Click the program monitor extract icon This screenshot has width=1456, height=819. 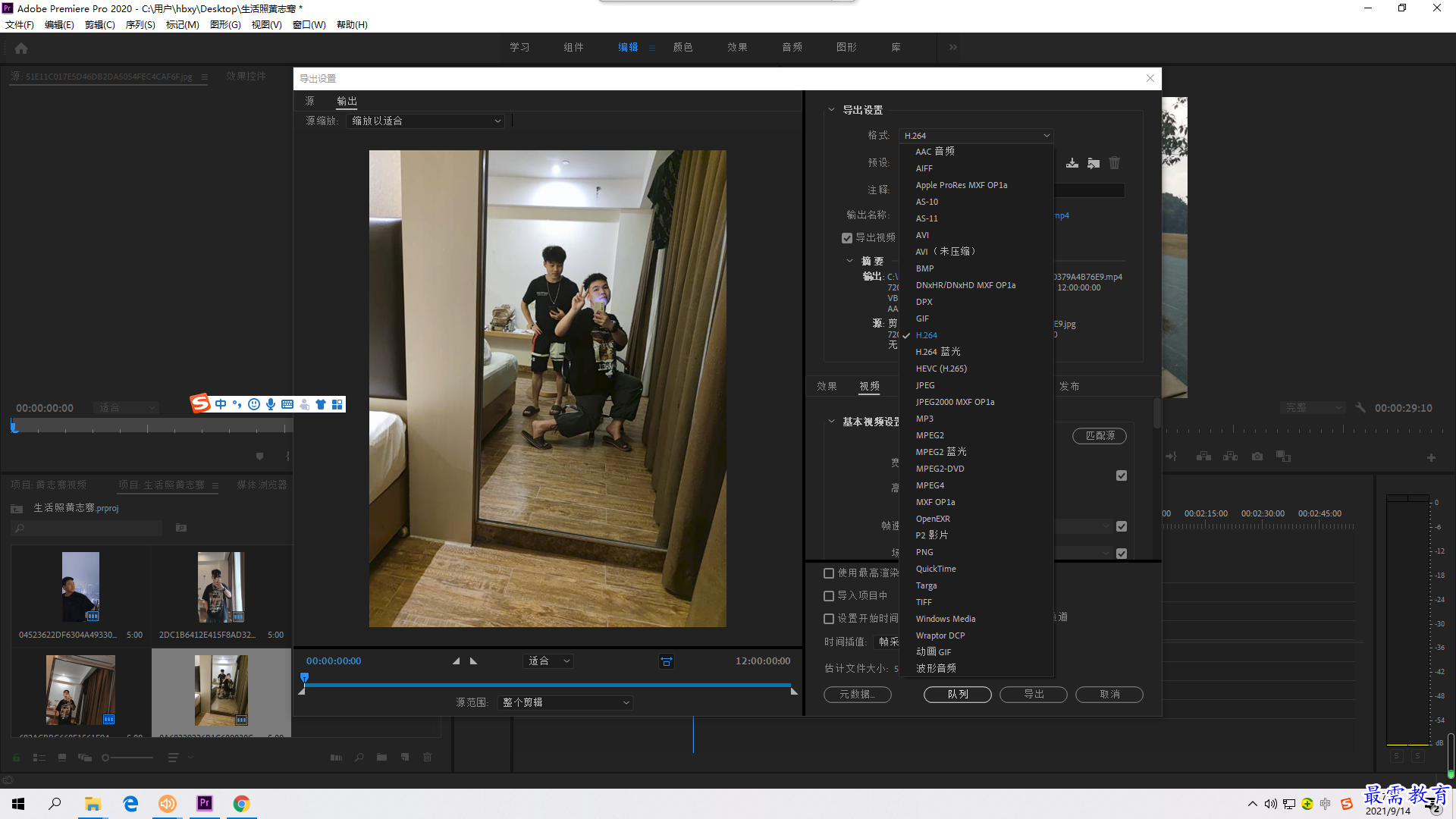pyautogui.click(x=1231, y=457)
